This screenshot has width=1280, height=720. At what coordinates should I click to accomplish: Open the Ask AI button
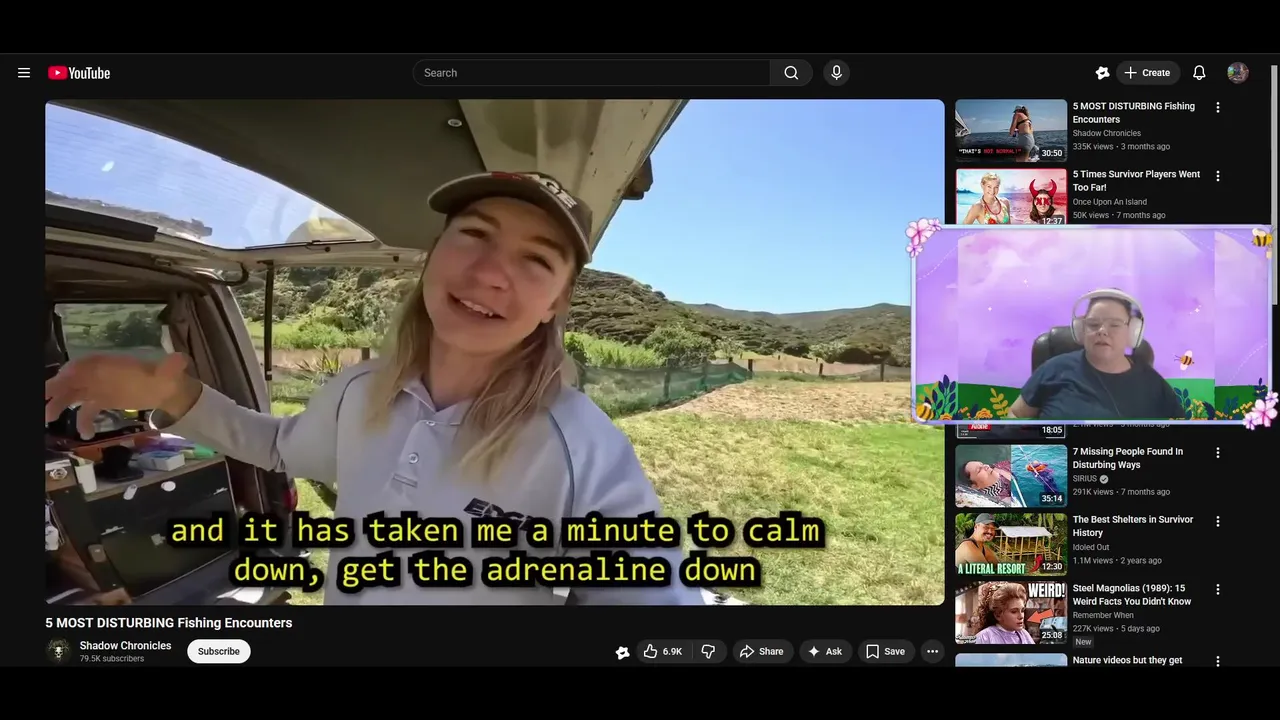click(825, 651)
